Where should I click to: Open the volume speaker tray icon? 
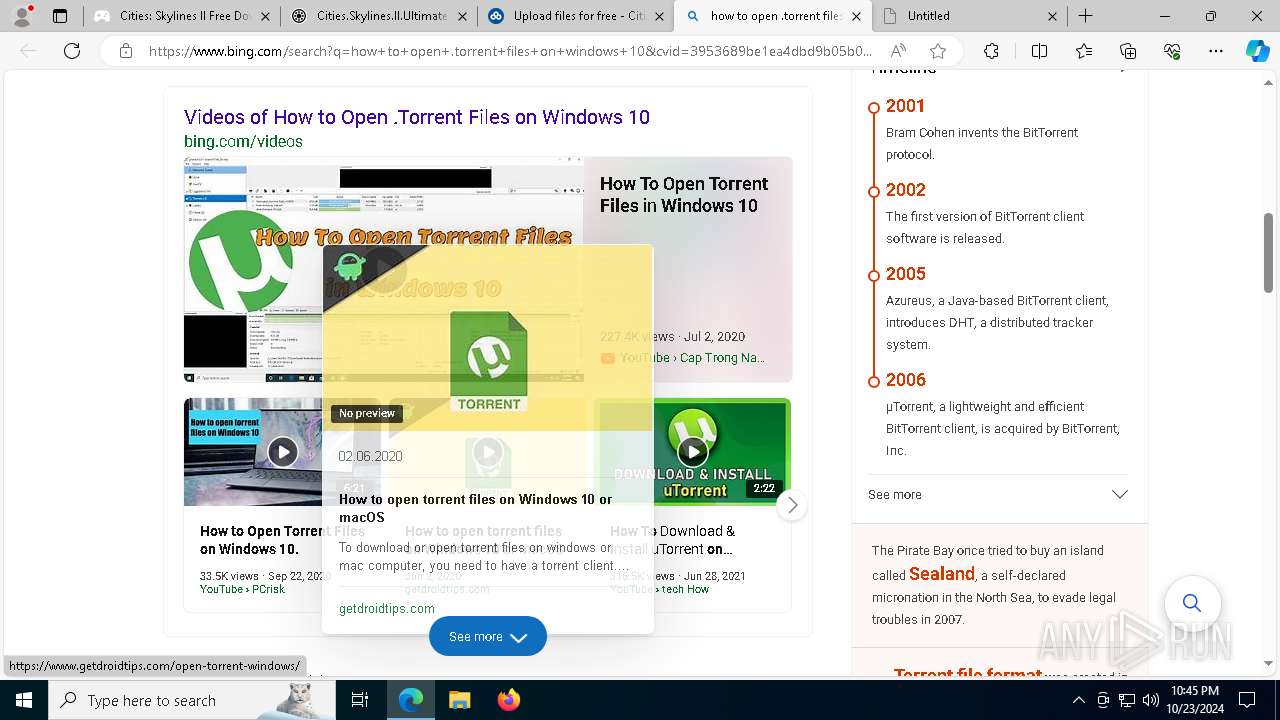click(1150, 700)
